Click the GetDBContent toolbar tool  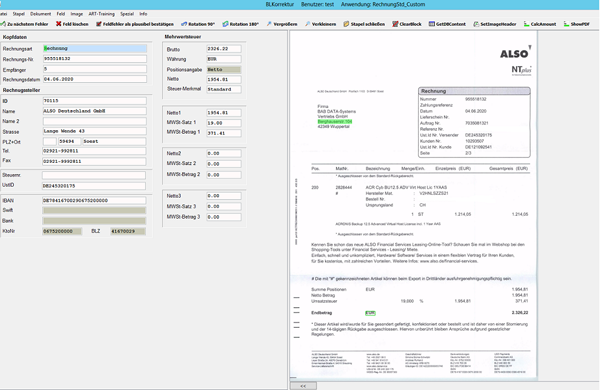click(447, 24)
